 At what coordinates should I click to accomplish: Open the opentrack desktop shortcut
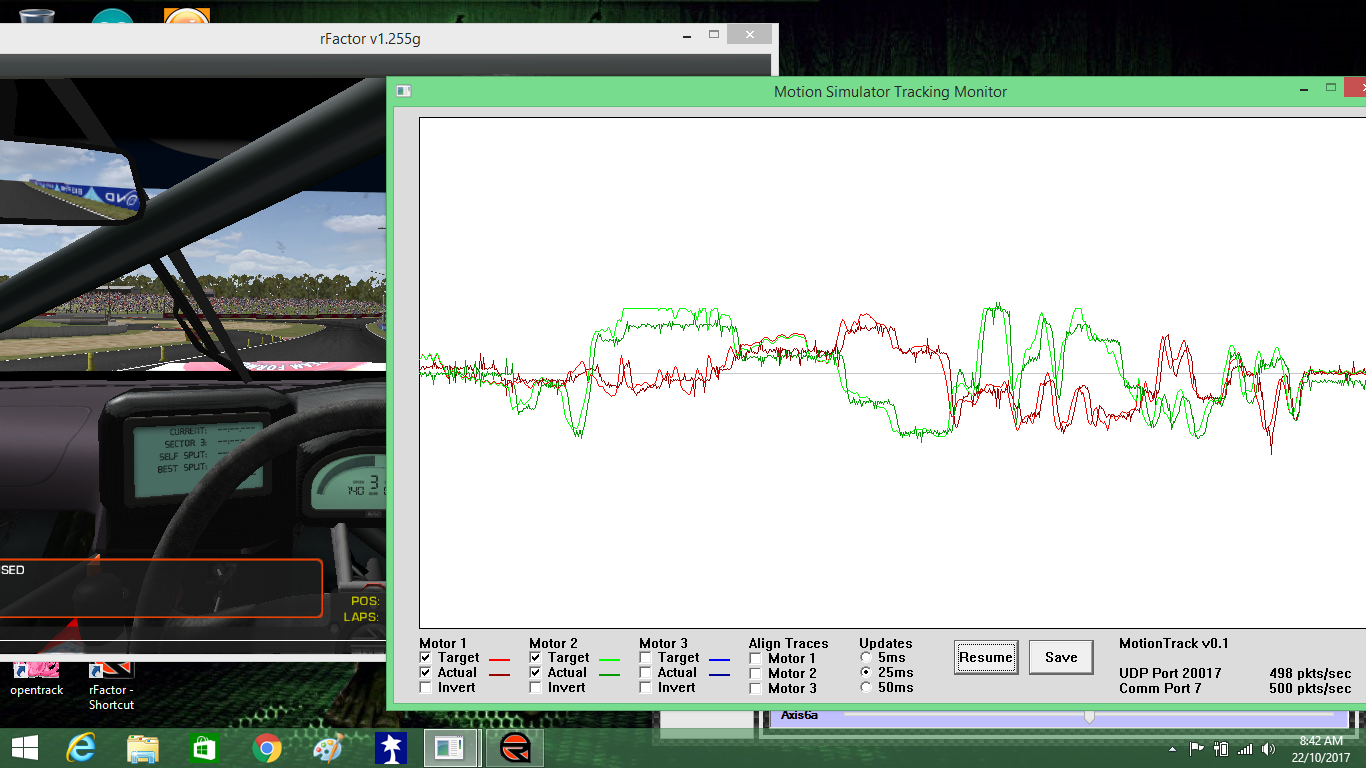pyautogui.click(x=37, y=680)
